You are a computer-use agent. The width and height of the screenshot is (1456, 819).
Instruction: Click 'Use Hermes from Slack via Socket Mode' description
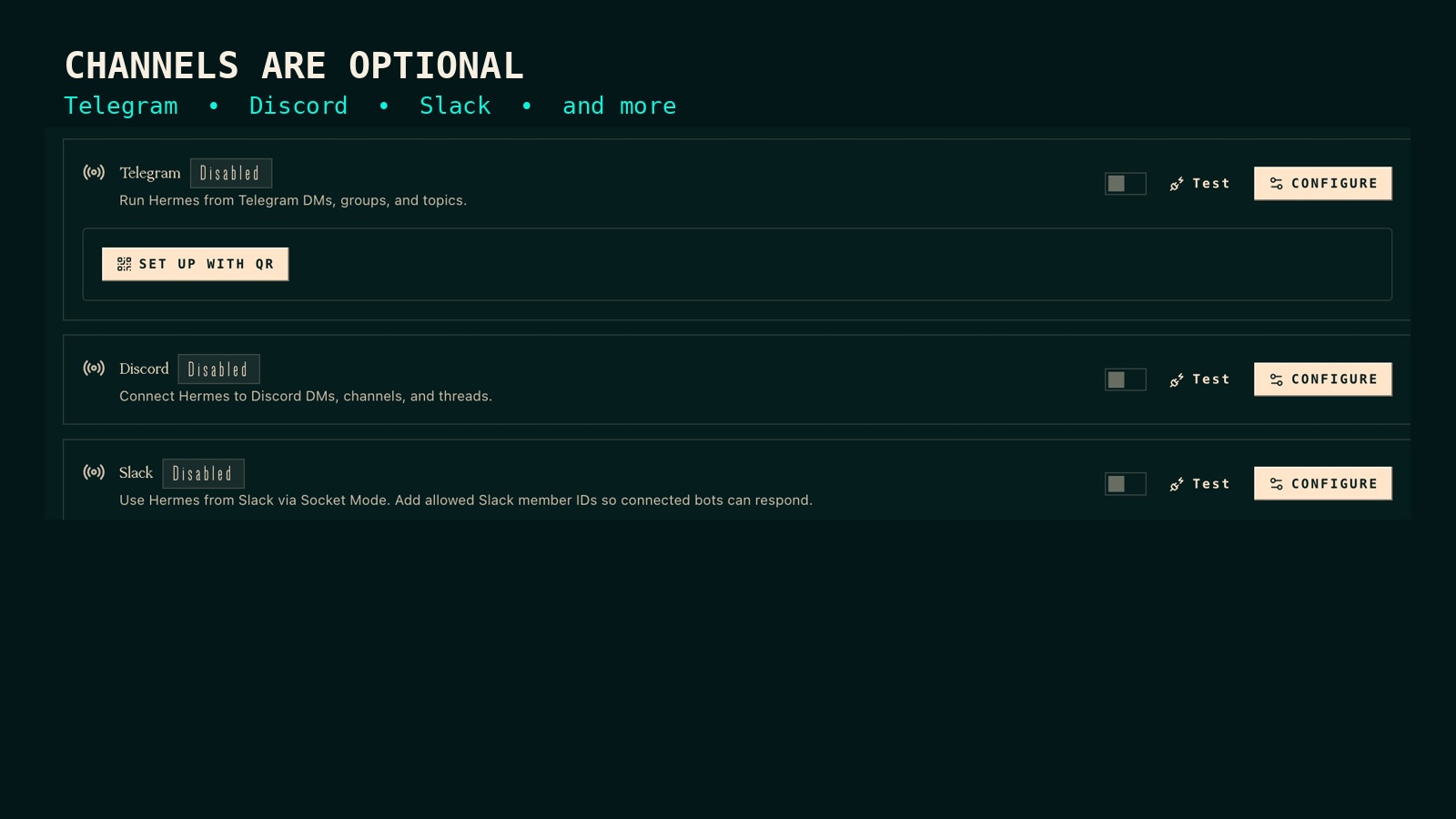coord(466,500)
